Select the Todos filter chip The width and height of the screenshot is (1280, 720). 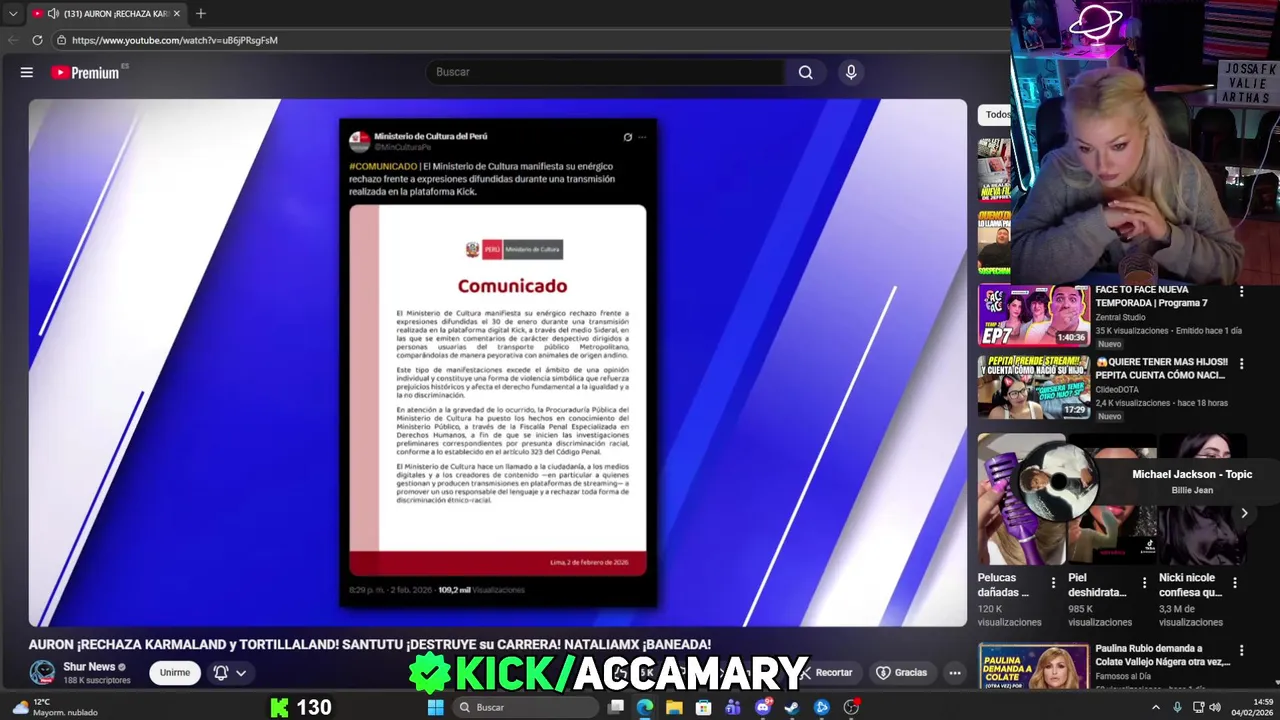click(996, 114)
